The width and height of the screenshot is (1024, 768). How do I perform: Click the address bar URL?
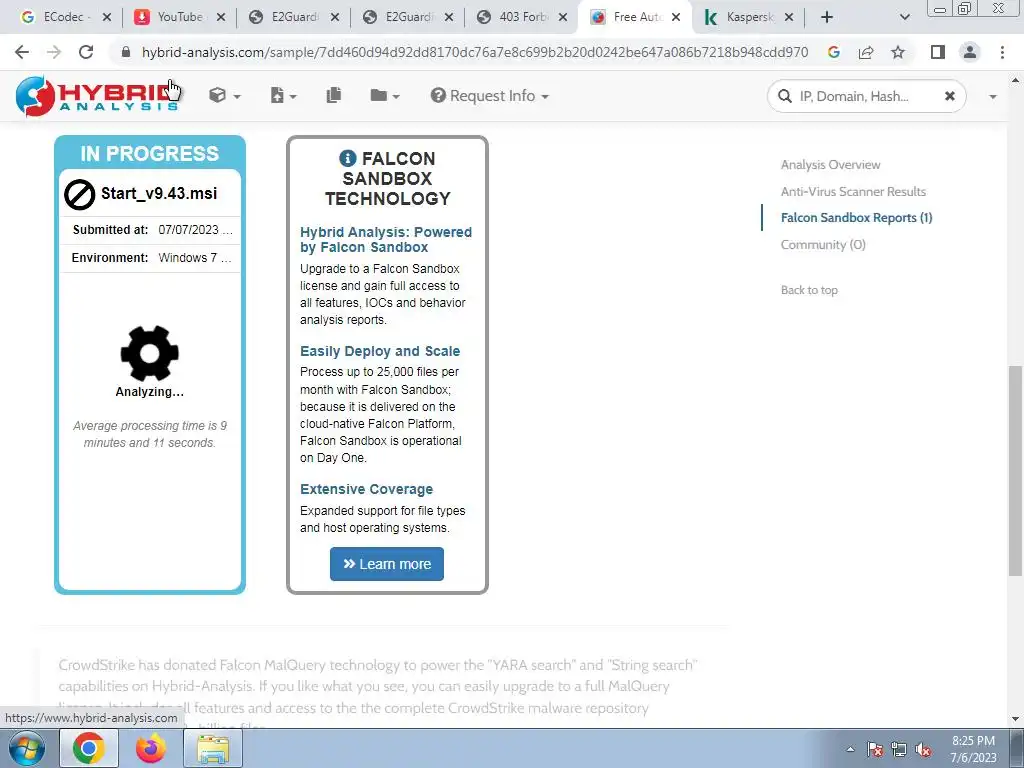coord(475,52)
